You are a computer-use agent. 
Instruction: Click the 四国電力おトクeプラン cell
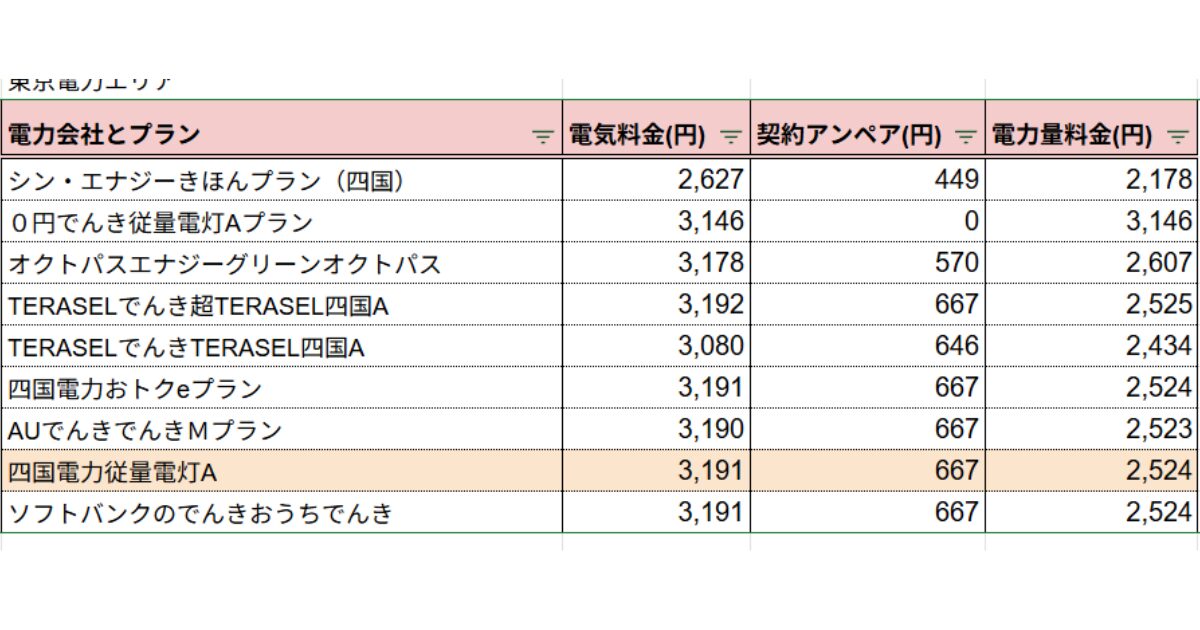pyautogui.click(x=282, y=387)
